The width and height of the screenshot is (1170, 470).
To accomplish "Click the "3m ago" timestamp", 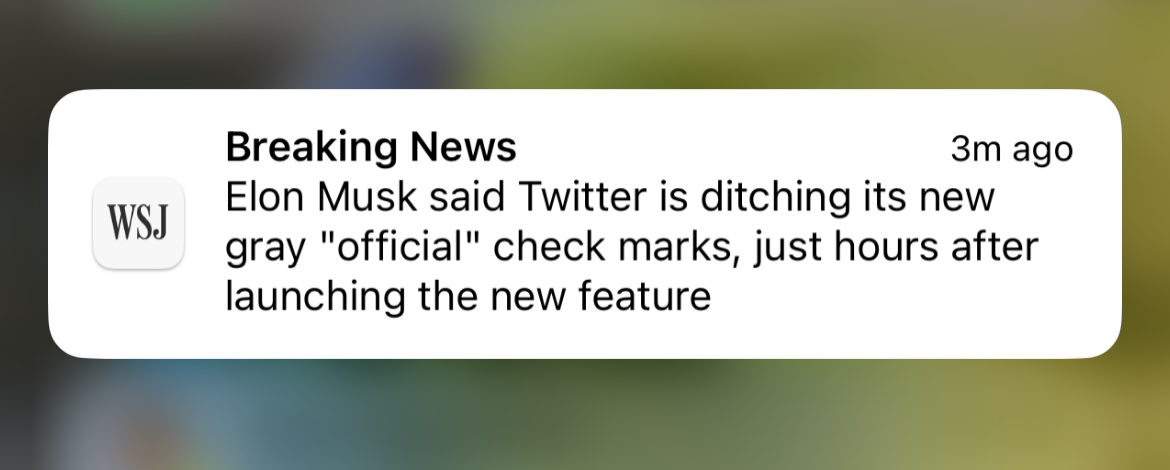I will [x=1011, y=150].
